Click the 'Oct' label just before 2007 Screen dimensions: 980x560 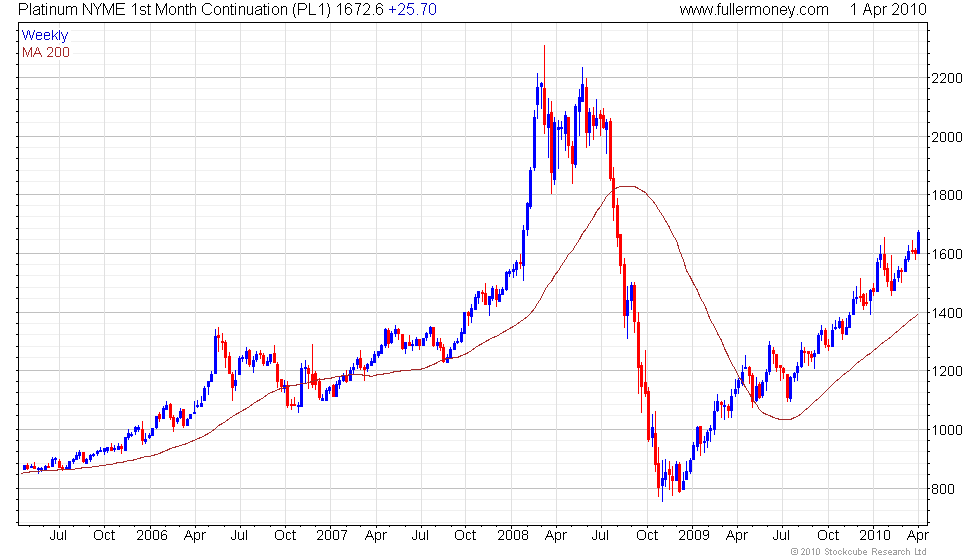(285, 536)
